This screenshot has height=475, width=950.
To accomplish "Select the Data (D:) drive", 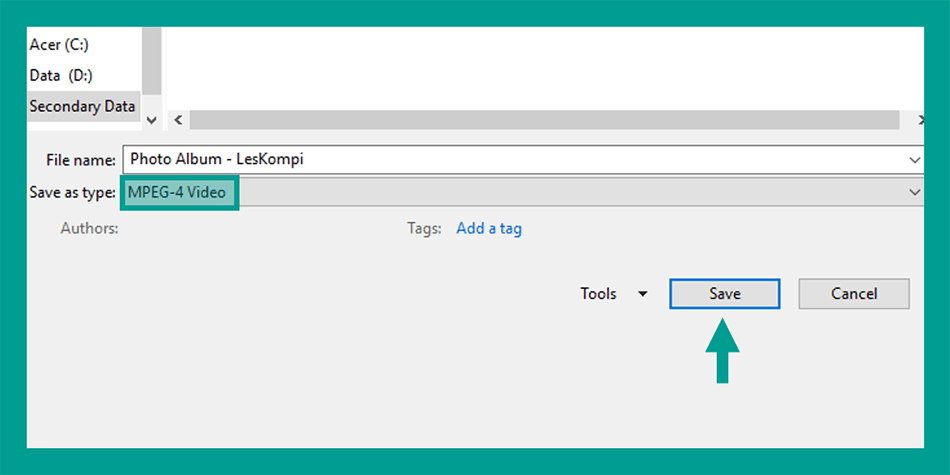I will pyautogui.click(x=61, y=75).
